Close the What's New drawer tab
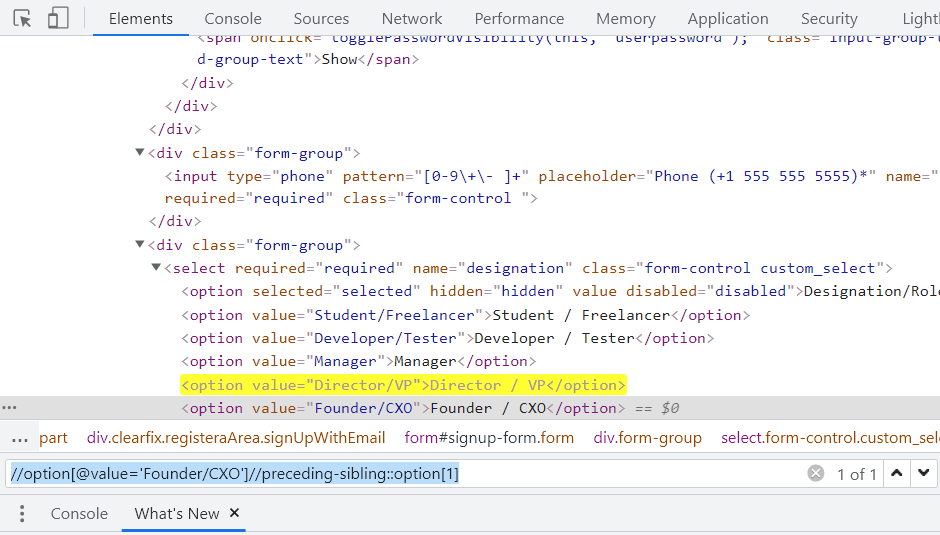 tap(234, 513)
